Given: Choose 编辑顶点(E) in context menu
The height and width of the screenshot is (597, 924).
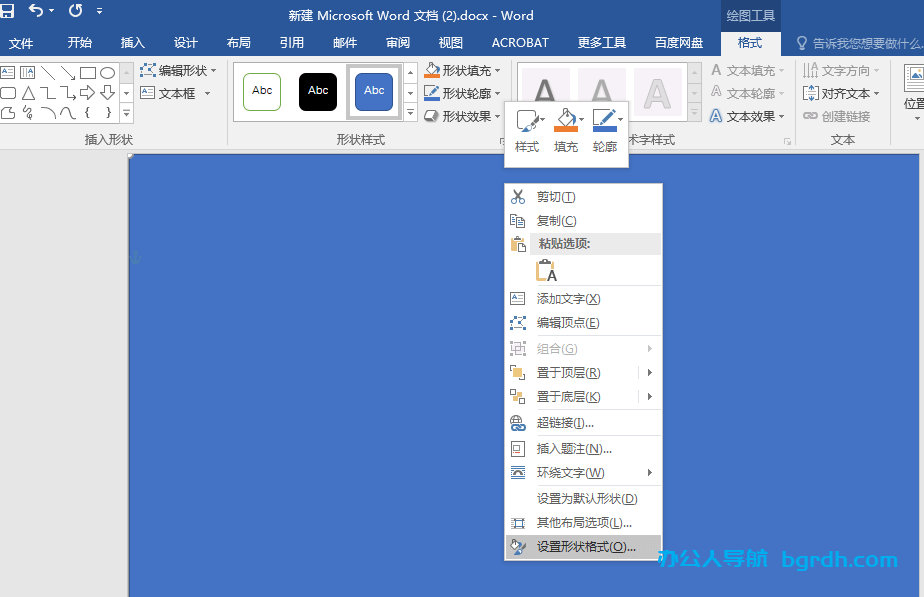Looking at the screenshot, I should [x=583, y=323].
